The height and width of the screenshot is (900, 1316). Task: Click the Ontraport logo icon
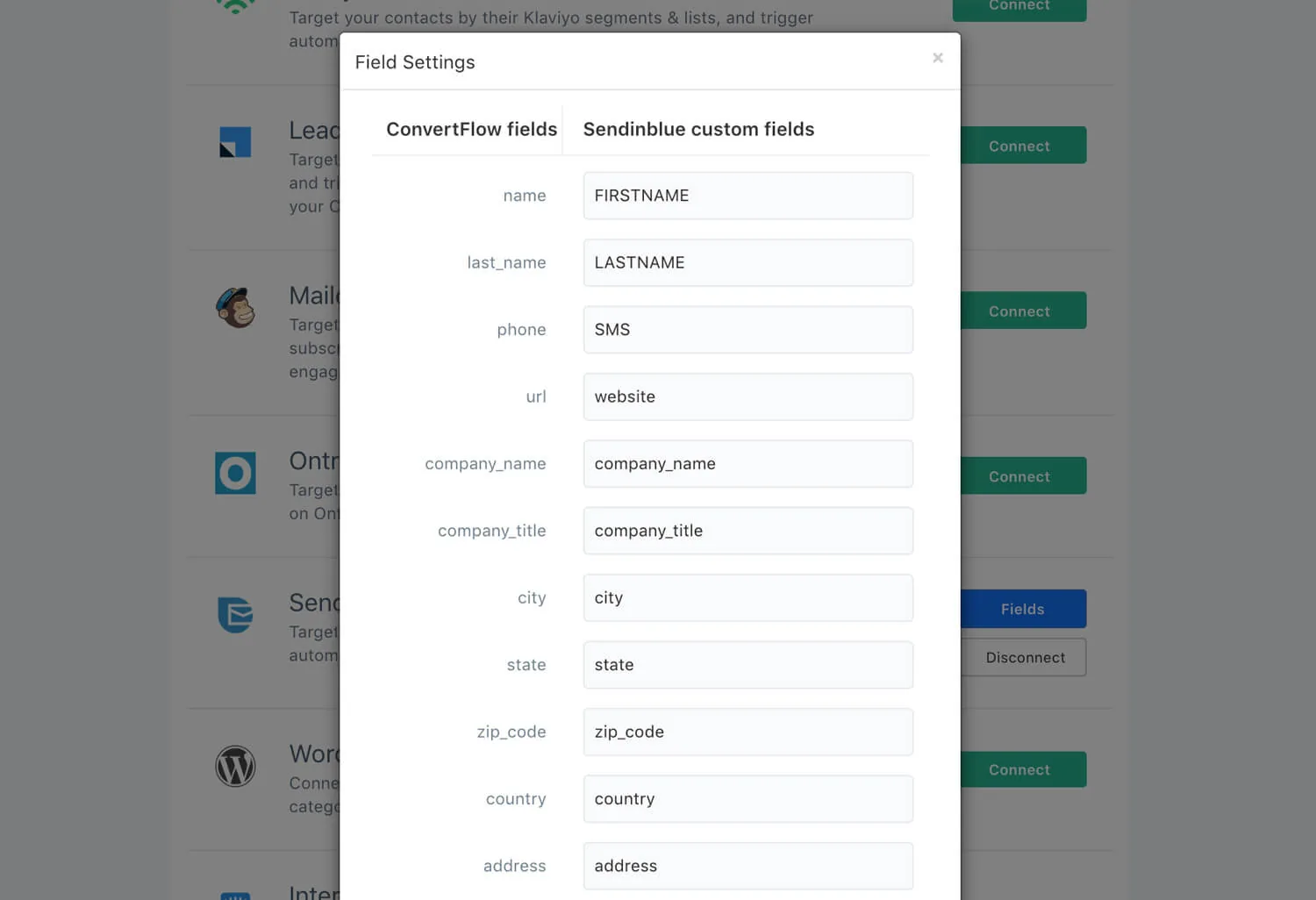click(235, 474)
